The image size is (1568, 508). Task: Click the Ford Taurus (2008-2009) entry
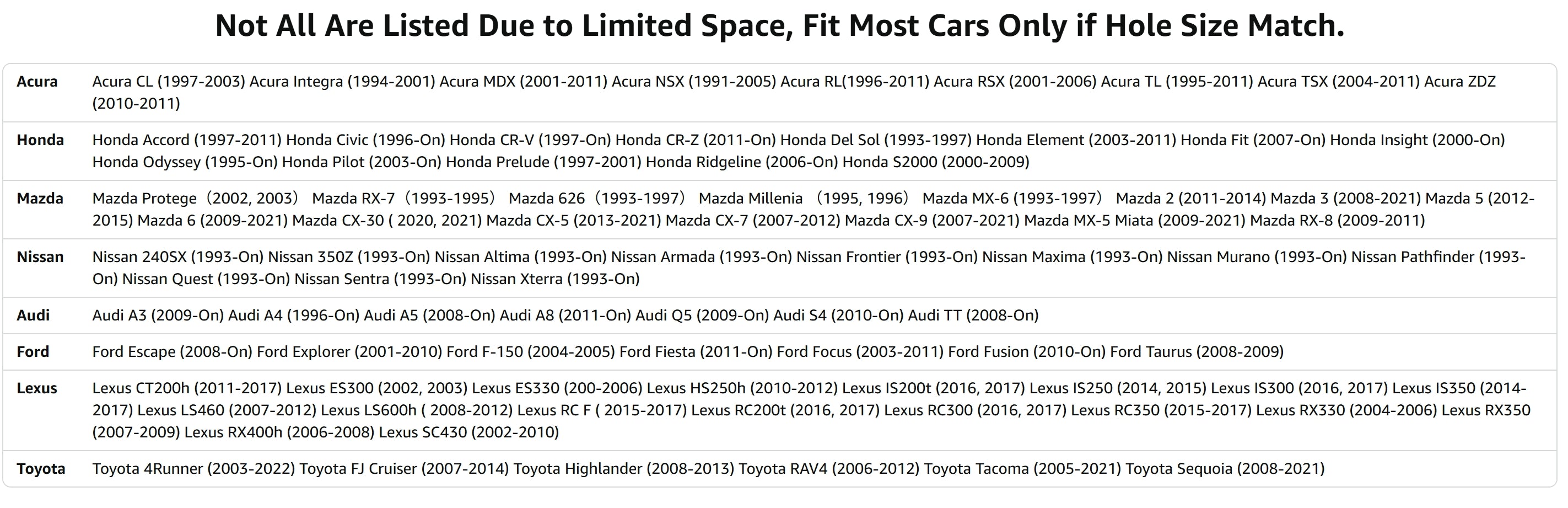1197,352
